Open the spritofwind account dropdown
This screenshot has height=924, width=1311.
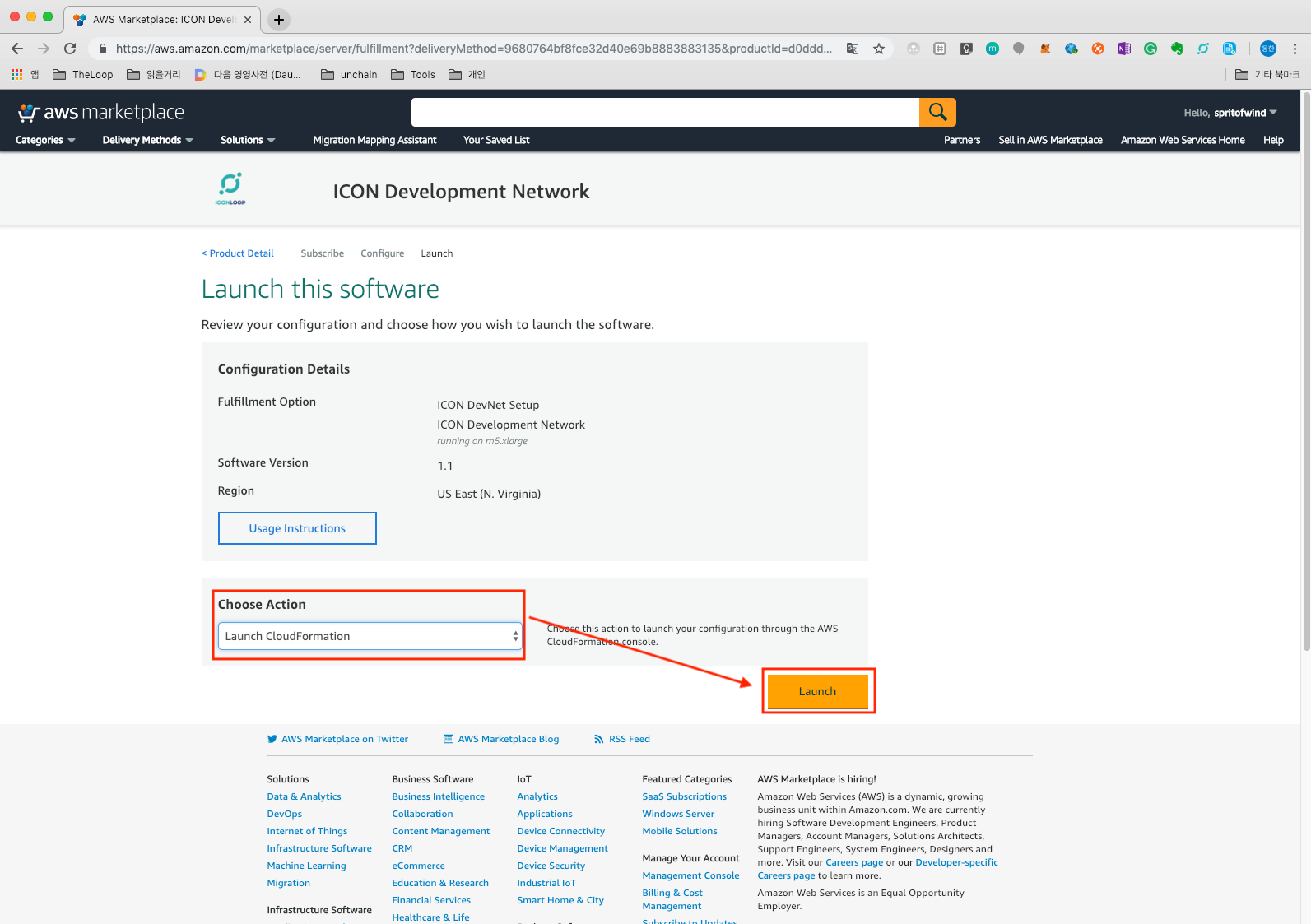[x=1230, y=113]
